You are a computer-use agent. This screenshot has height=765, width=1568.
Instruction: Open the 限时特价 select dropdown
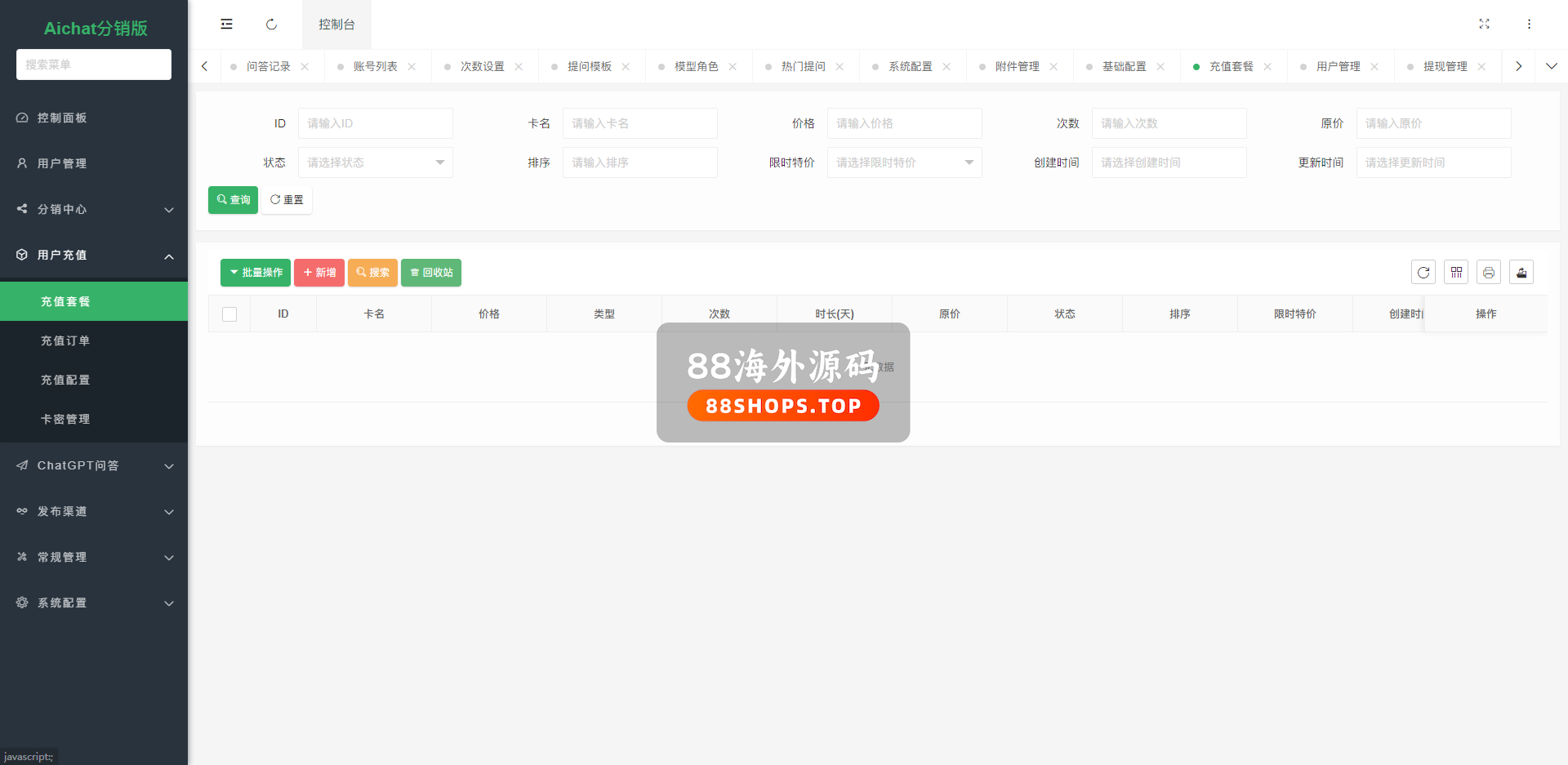click(x=904, y=162)
